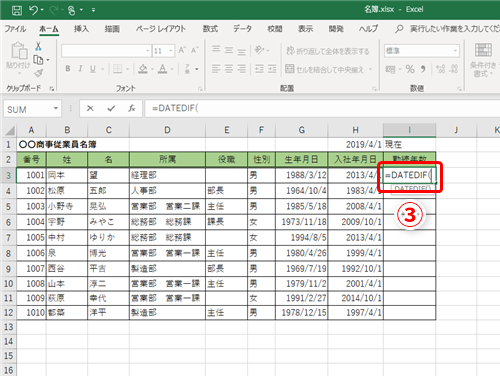
Task: Expand Font group dialog launcher
Action: coord(200,88)
